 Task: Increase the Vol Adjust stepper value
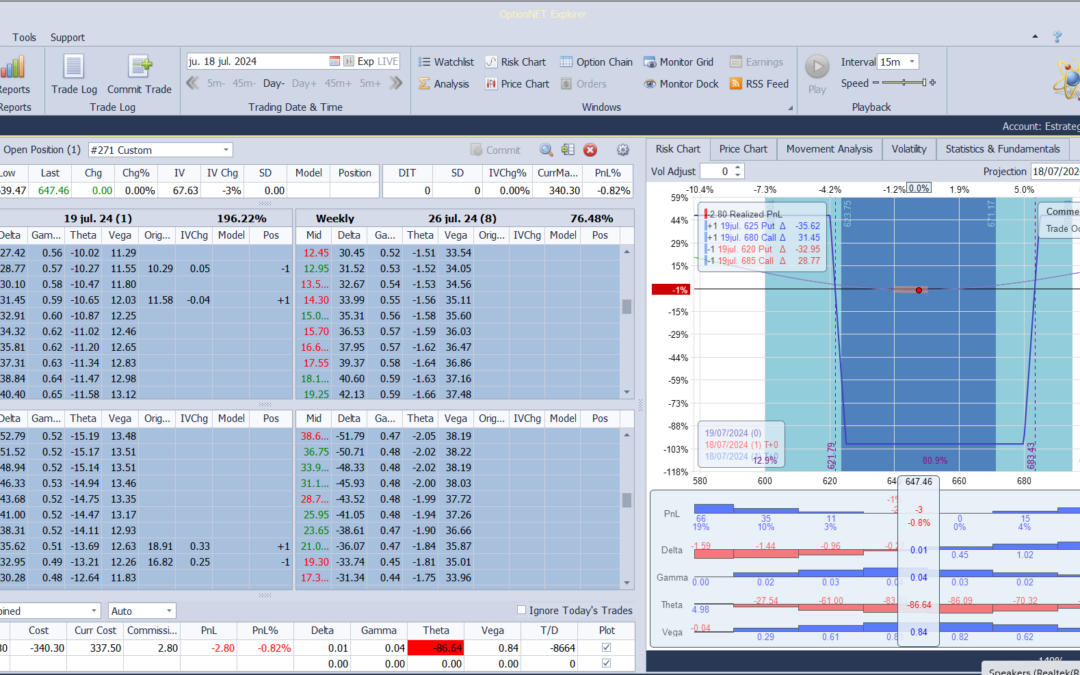(x=738, y=167)
